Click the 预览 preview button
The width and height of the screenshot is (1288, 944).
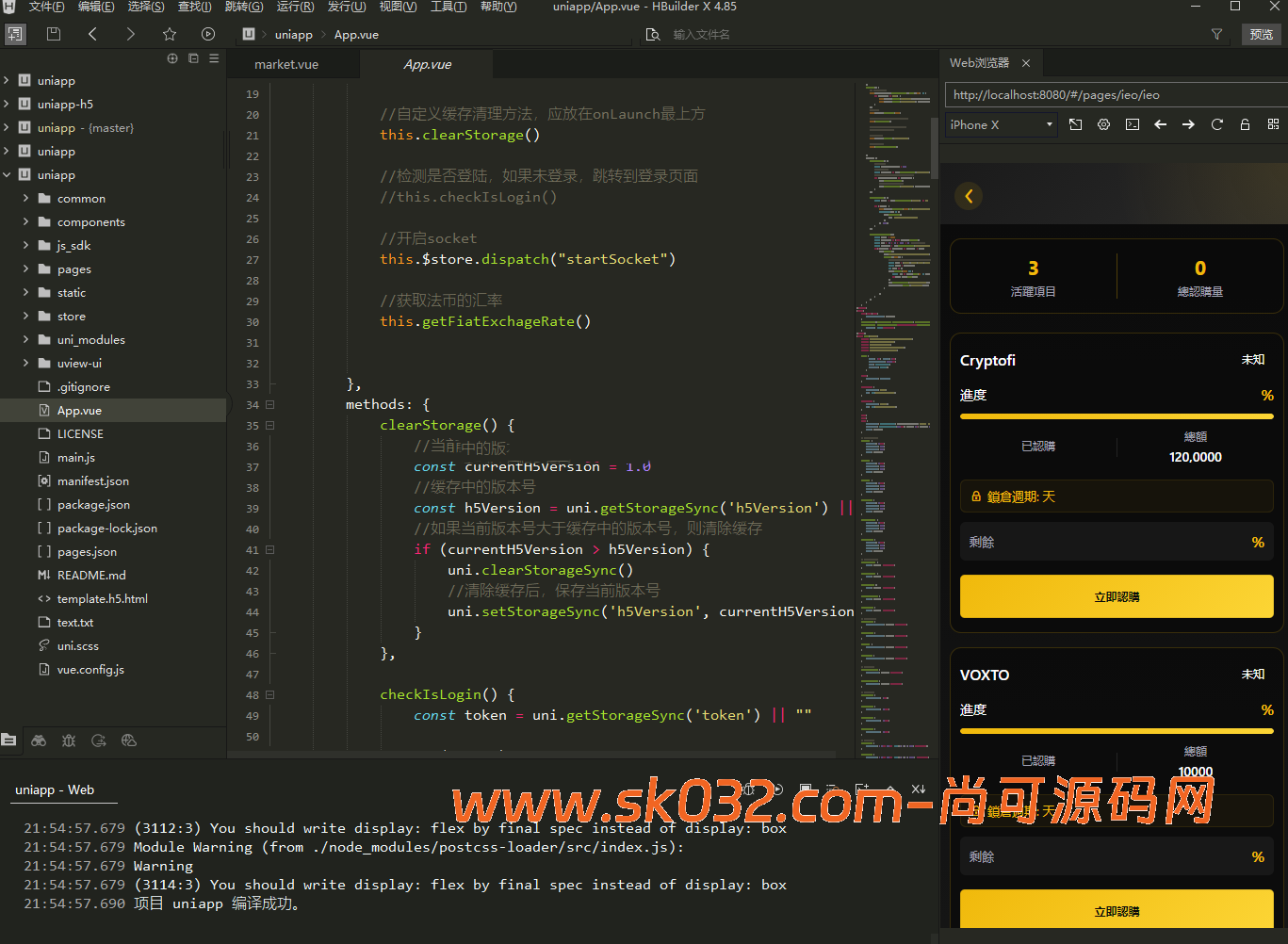pyautogui.click(x=1261, y=34)
